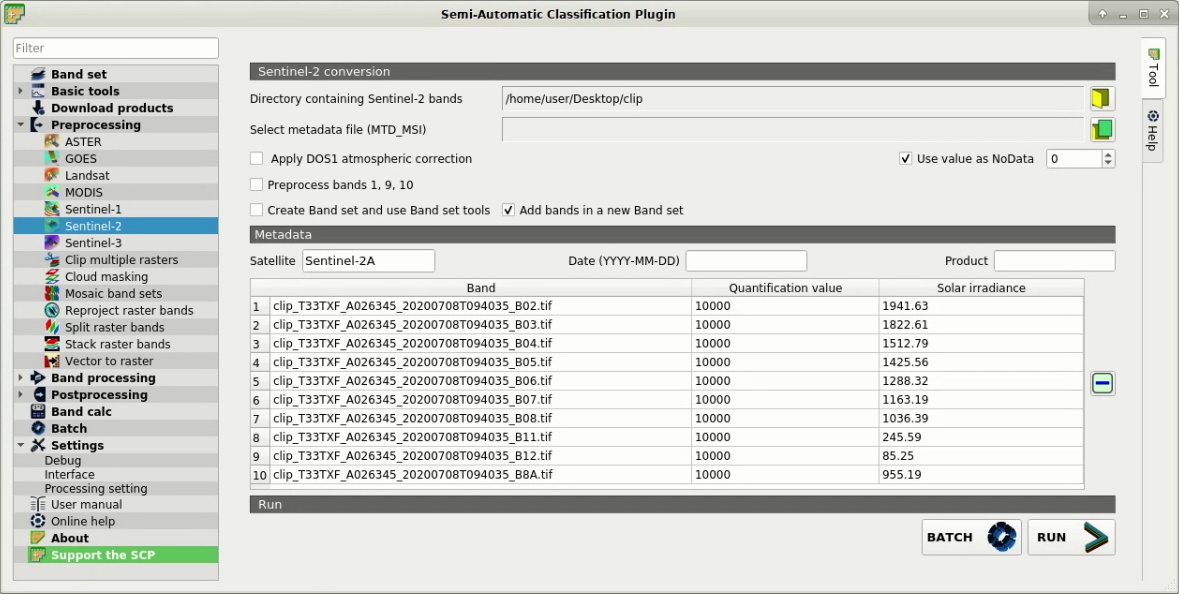Select the Sentinel-3 menu entry
The height and width of the screenshot is (594, 1179).
(x=93, y=243)
